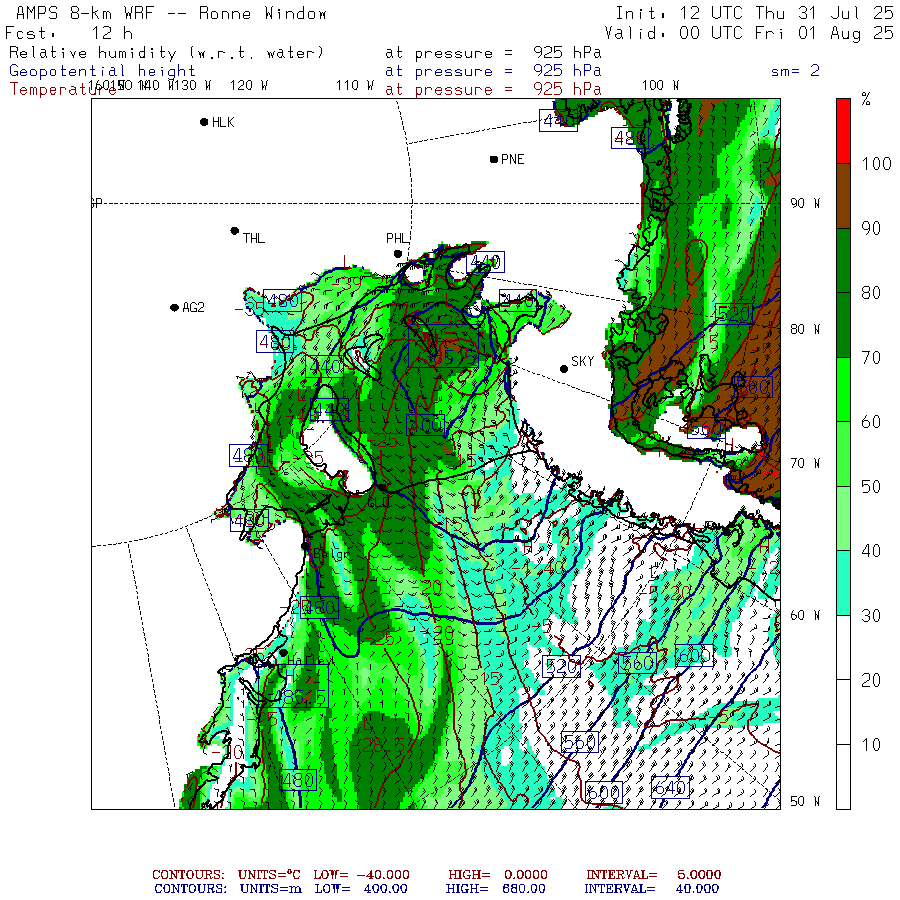Image resolution: width=900 pixels, height=900 pixels.
Task: Pick the white 0–10 legend segment
Action: (843, 777)
